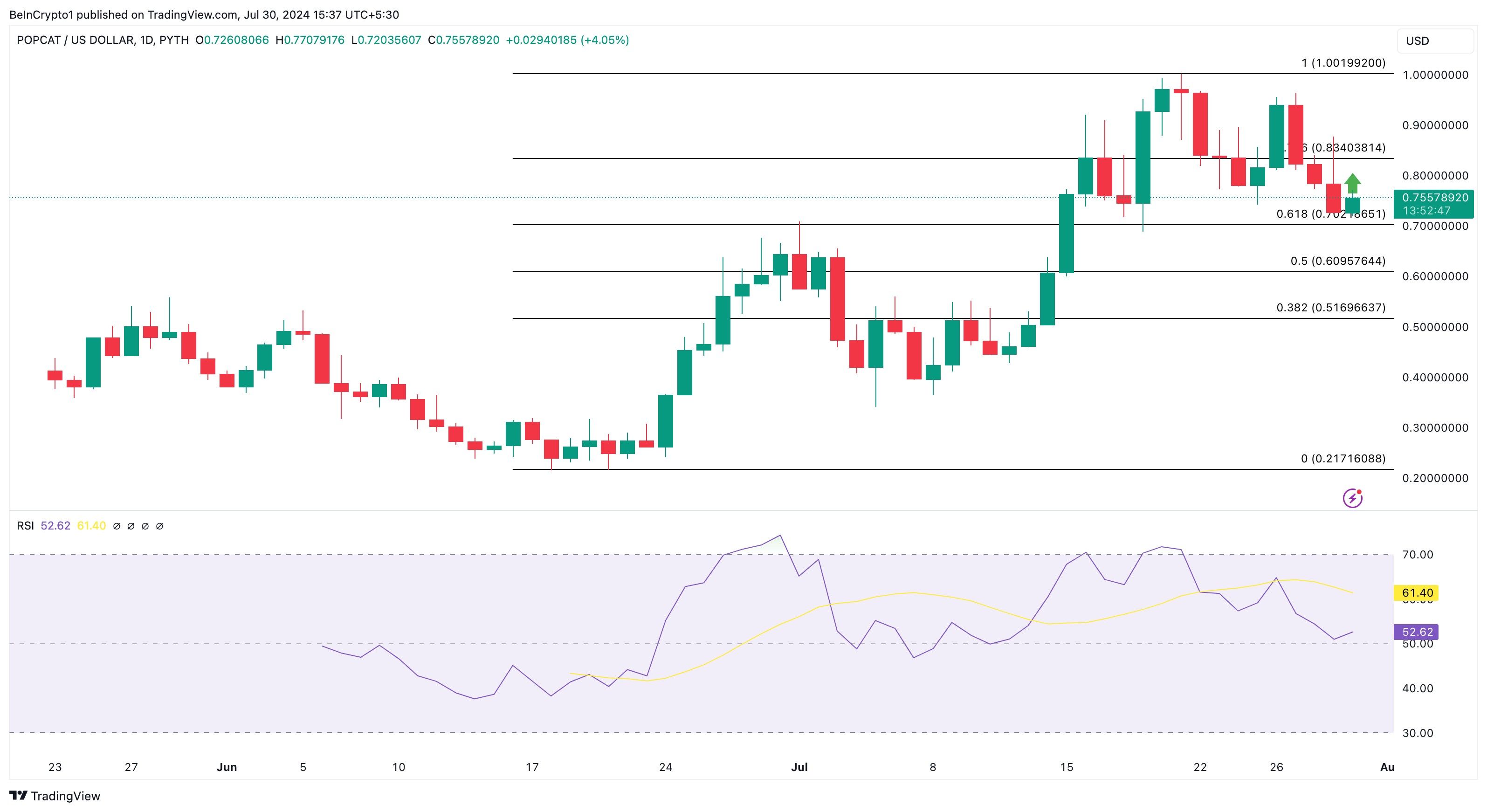Image resolution: width=1487 pixels, height=812 pixels.
Task: Click the purple 52.62 RSI value tag
Action: coord(1417,632)
